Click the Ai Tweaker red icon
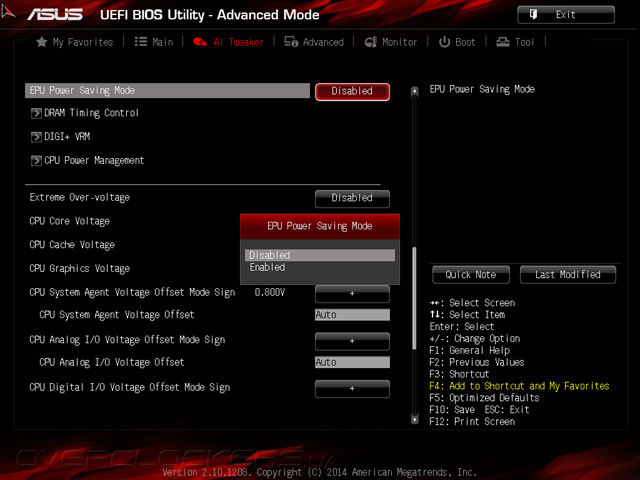The image size is (640, 480). coord(200,42)
